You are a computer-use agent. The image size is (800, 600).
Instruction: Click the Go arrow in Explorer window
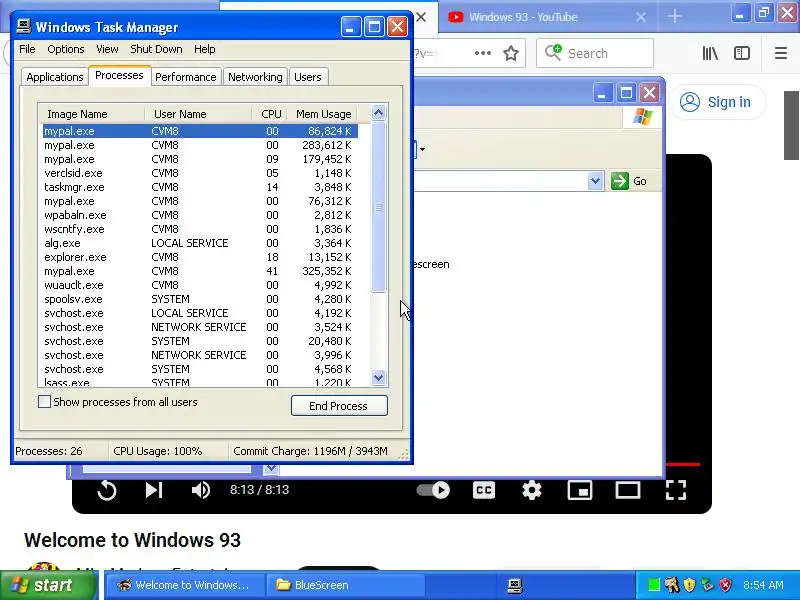click(620, 181)
